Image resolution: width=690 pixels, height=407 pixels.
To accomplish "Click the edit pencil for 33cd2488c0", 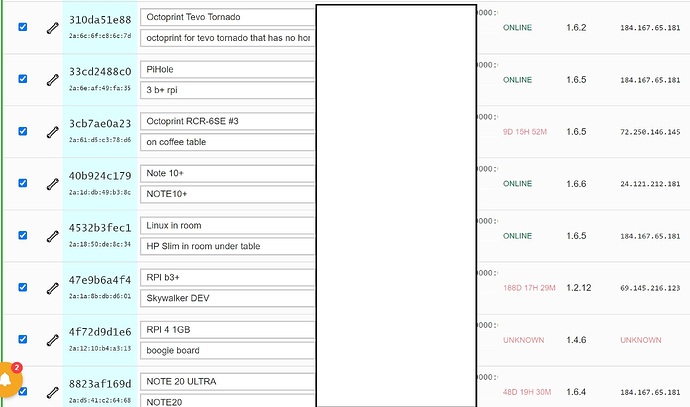I will click(52, 79).
